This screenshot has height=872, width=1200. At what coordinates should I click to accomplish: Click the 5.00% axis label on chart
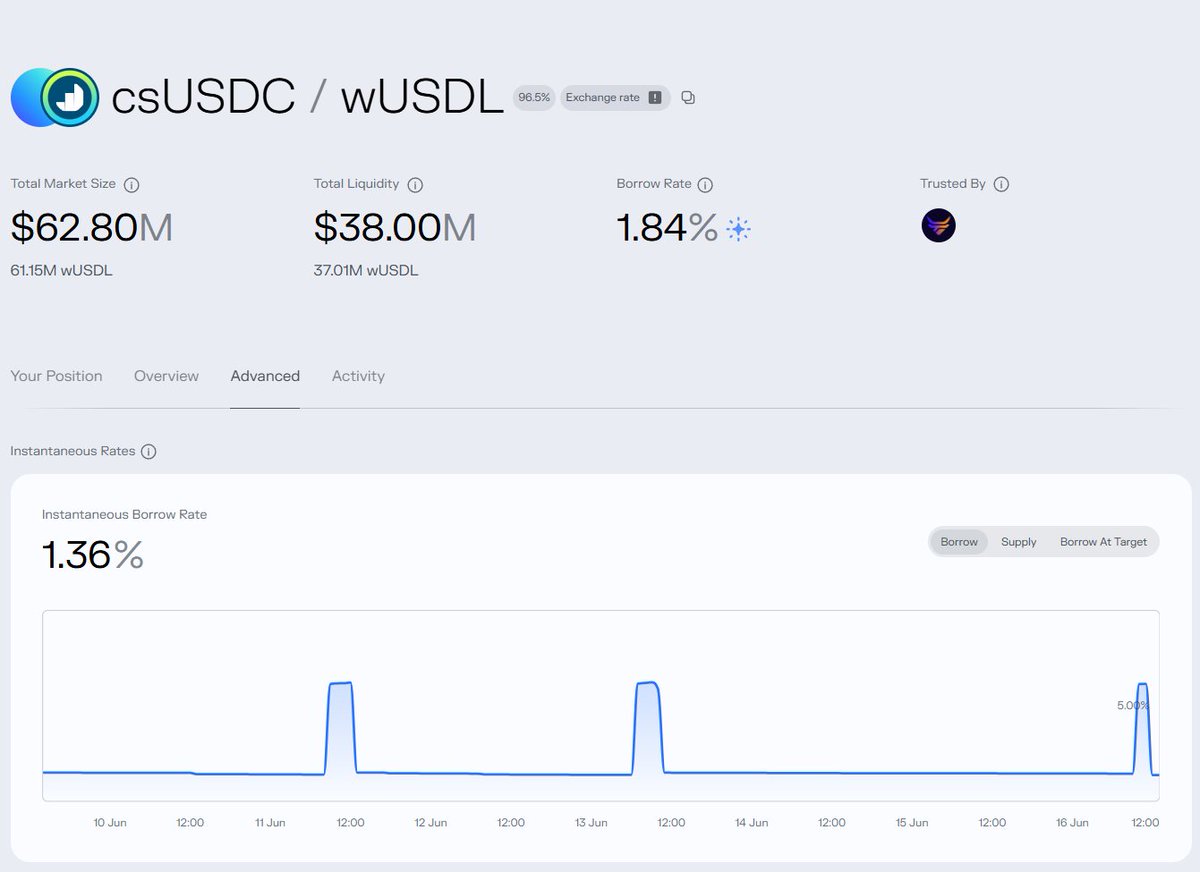point(1132,705)
